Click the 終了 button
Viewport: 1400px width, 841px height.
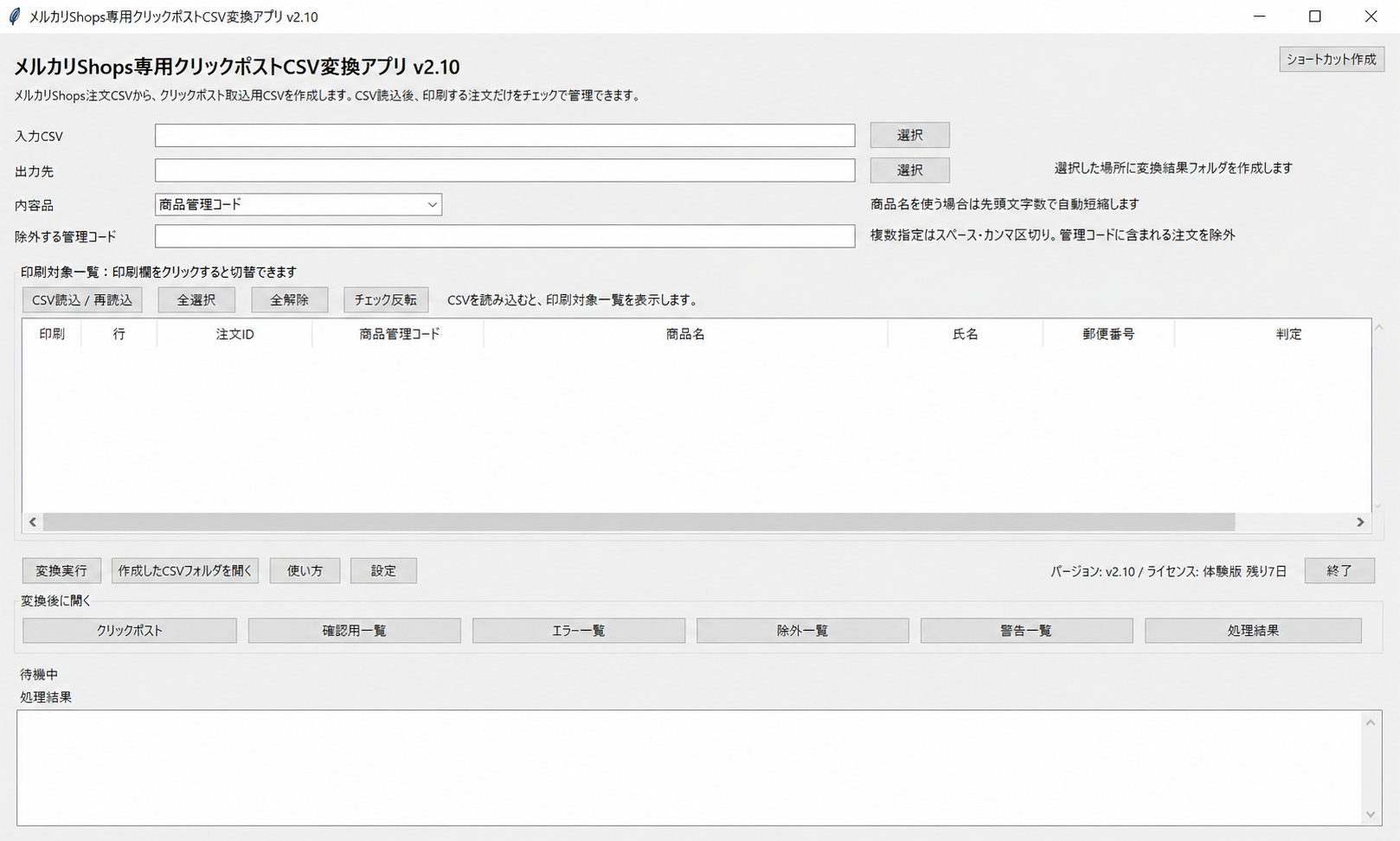pyautogui.click(x=1339, y=571)
